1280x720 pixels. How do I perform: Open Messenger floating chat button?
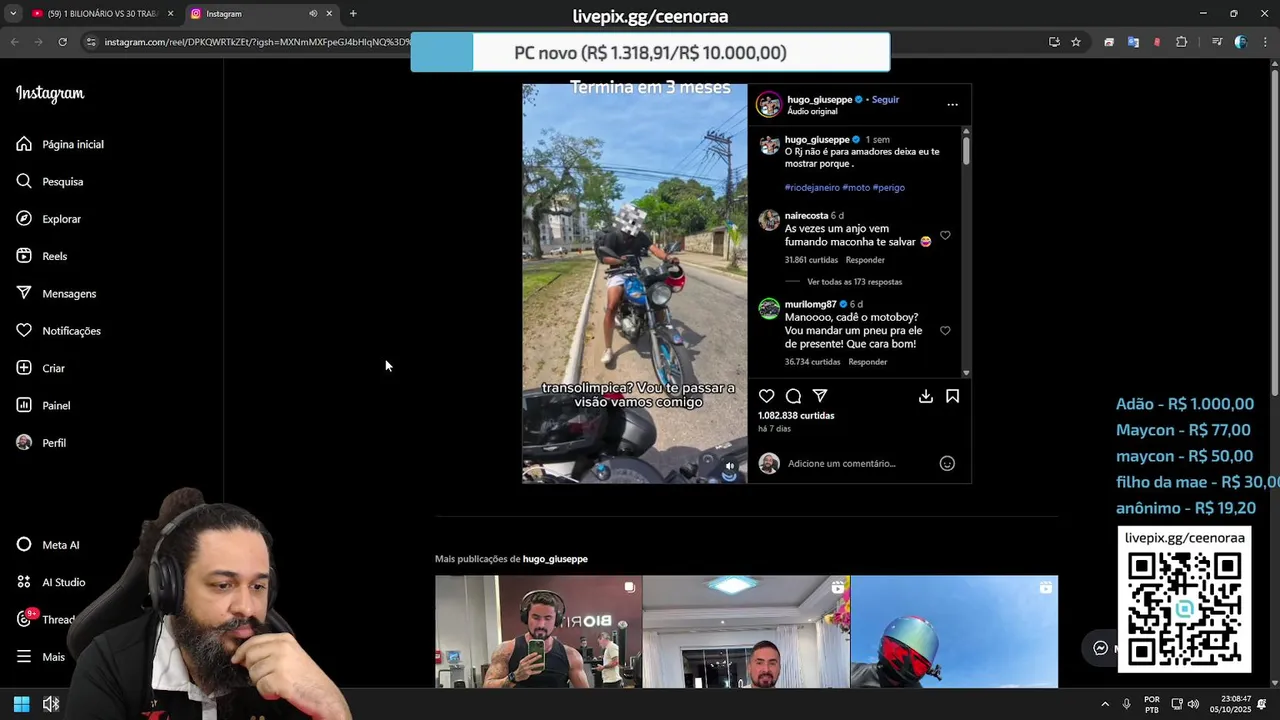(x=1100, y=648)
